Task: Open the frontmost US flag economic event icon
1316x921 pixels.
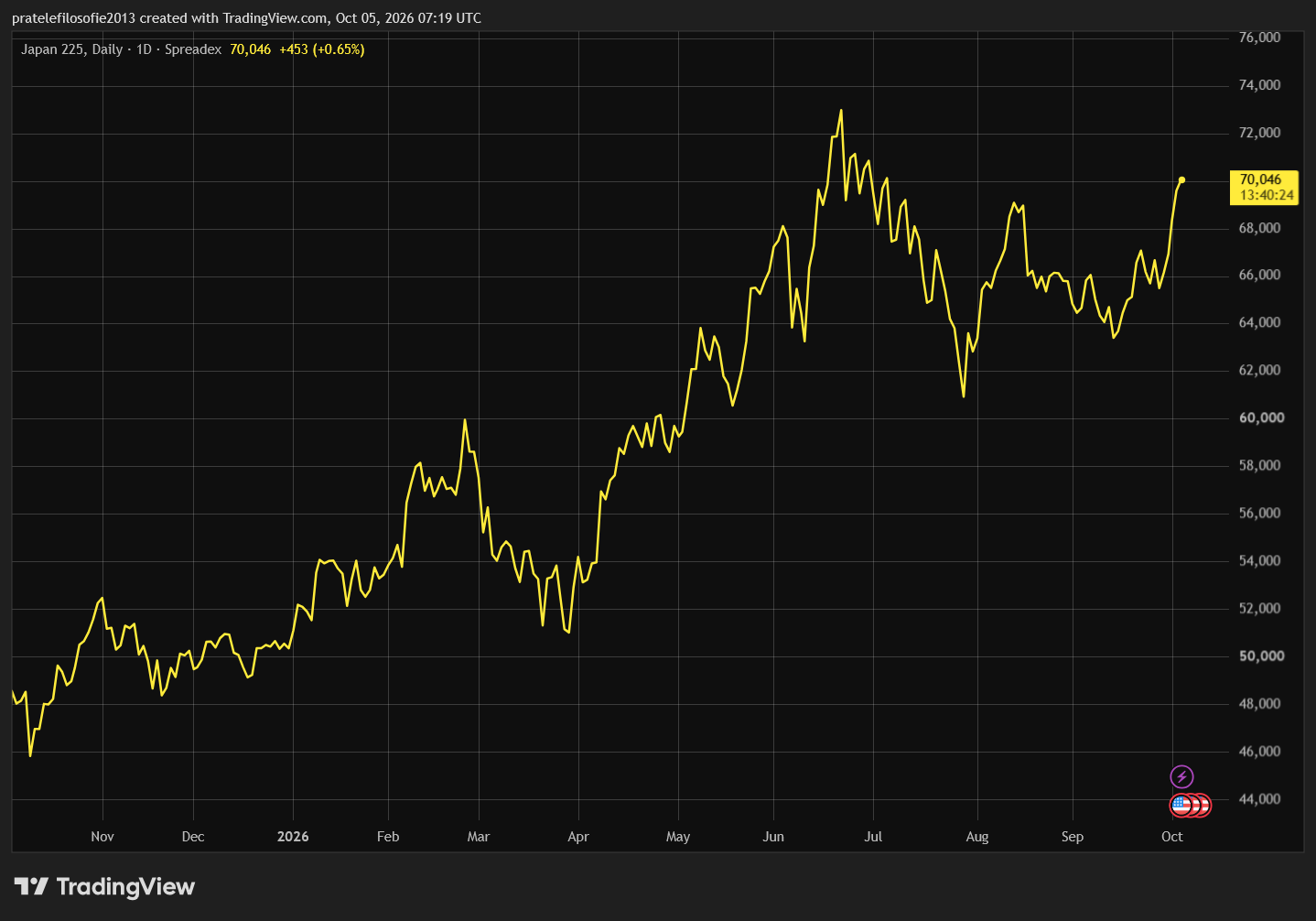Action: (x=1181, y=806)
